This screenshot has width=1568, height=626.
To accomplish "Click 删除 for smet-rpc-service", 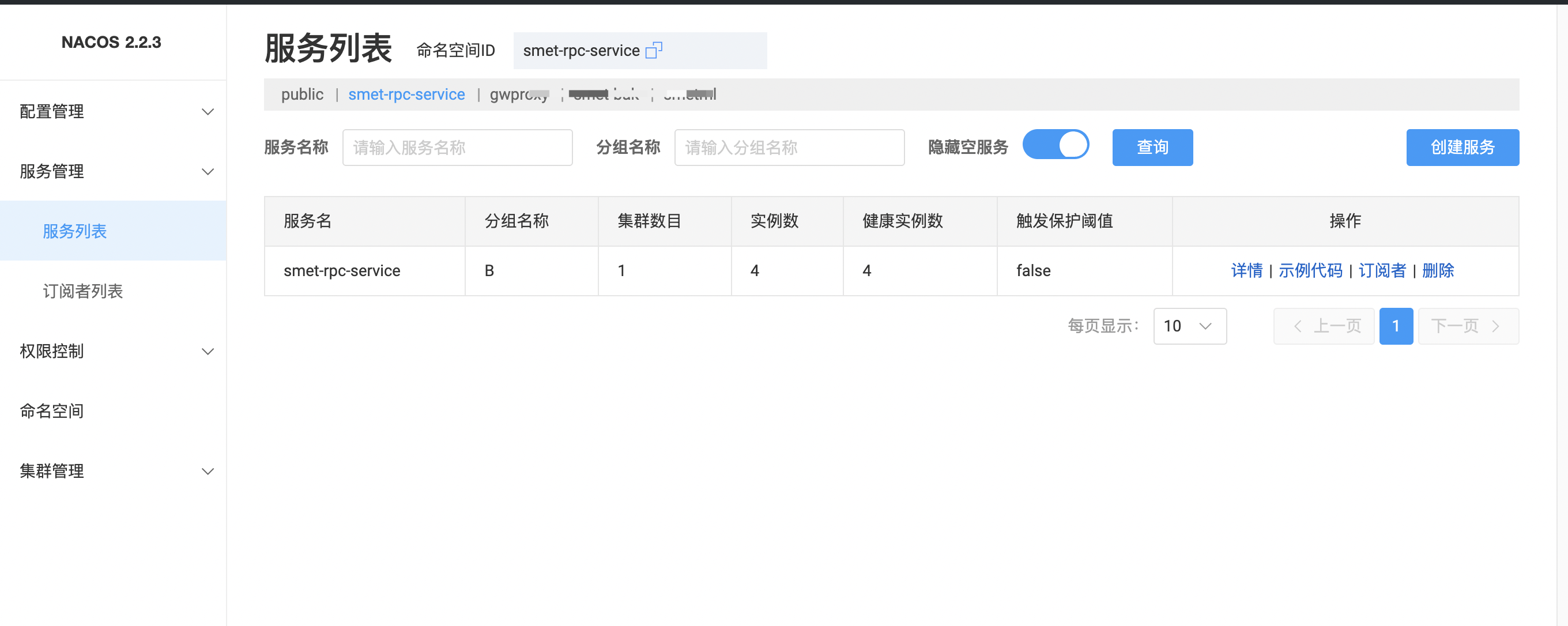I will tap(1438, 271).
